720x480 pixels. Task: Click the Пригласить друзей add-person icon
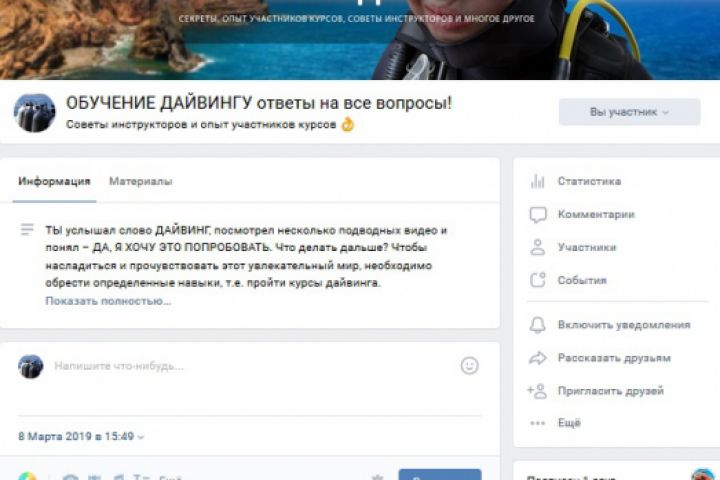tap(537, 391)
